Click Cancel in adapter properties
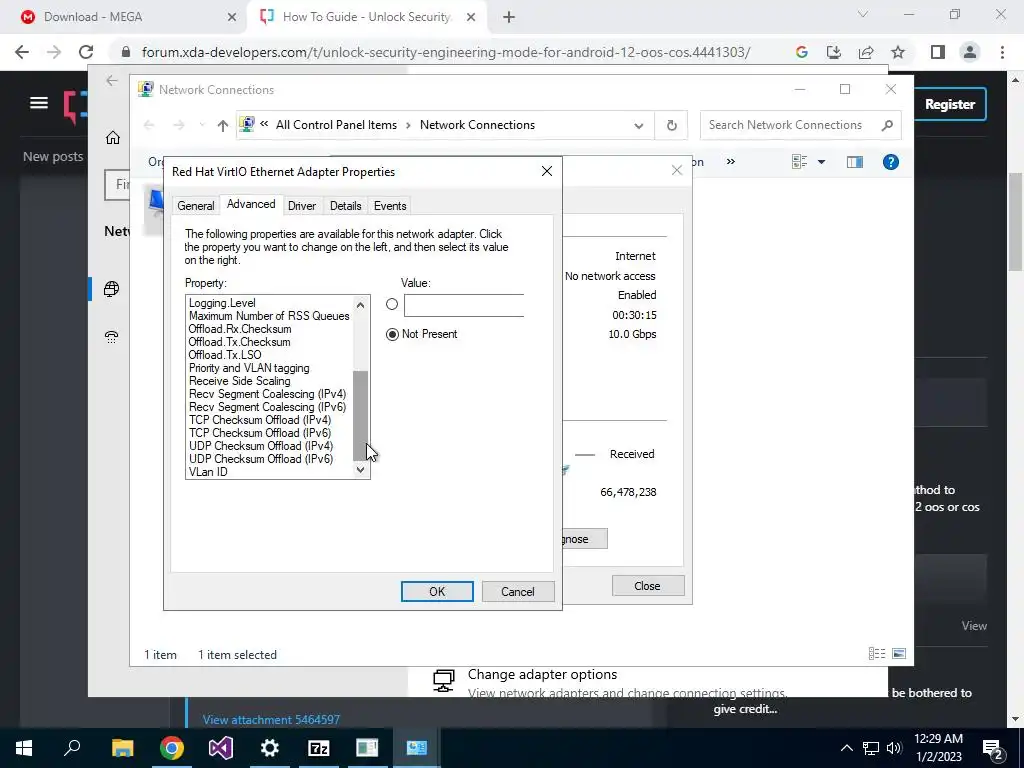1024x768 pixels. click(x=518, y=592)
